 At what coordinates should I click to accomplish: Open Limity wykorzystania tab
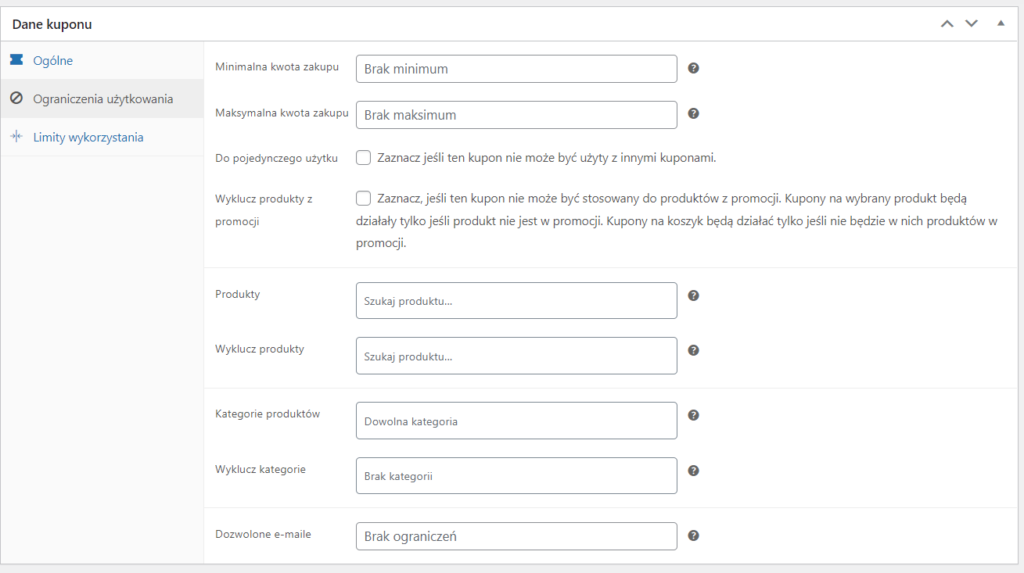(x=88, y=137)
